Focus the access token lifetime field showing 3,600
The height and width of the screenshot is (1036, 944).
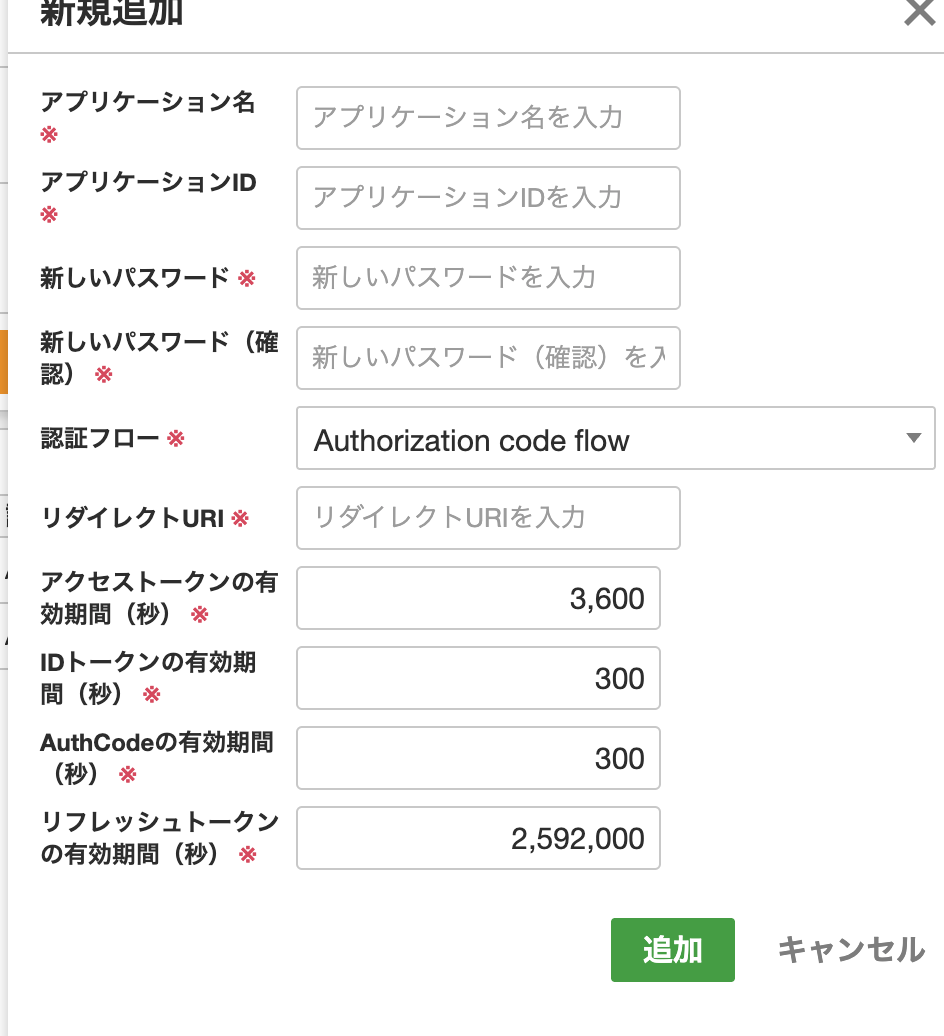[x=478, y=598]
